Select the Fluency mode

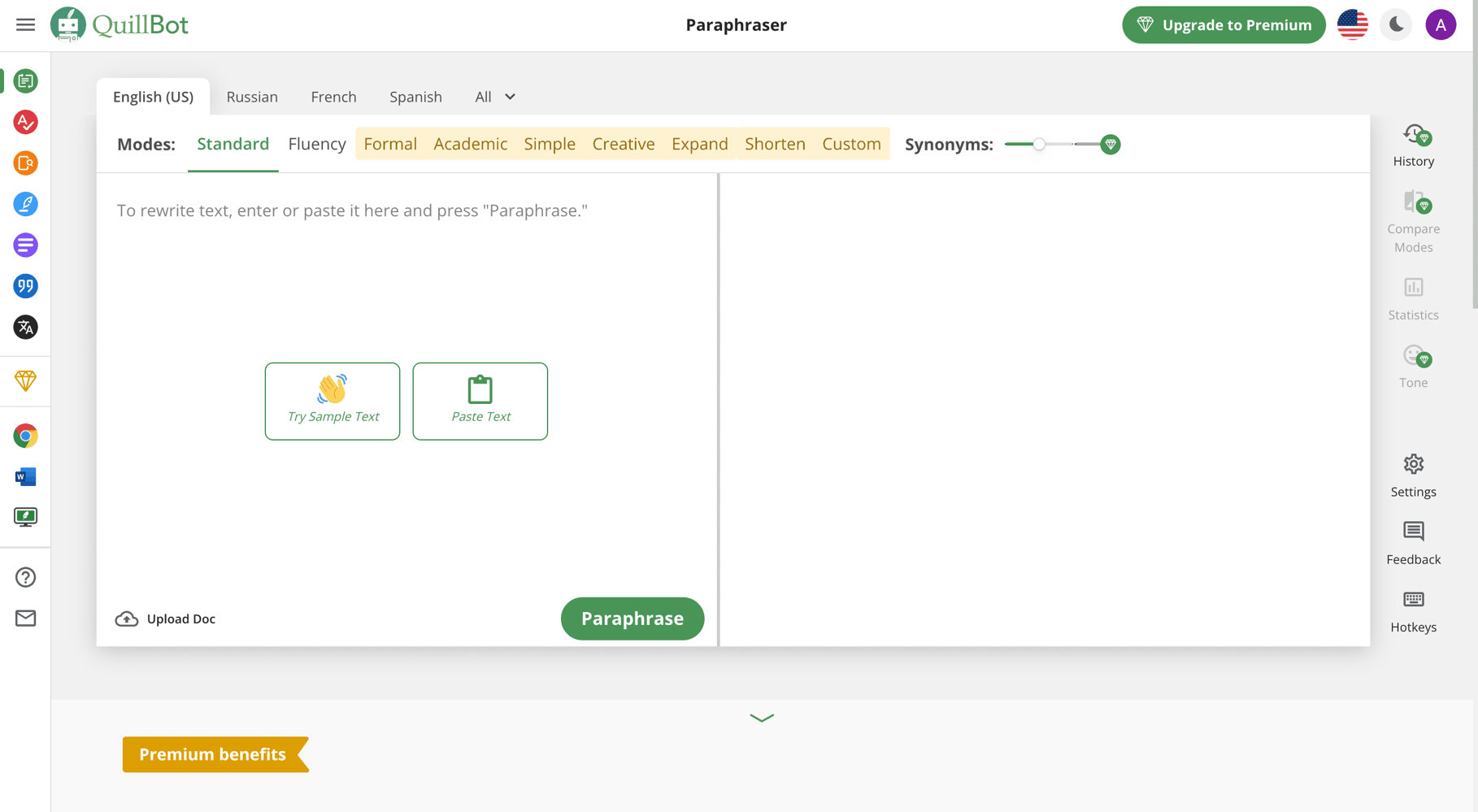click(x=316, y=144)
